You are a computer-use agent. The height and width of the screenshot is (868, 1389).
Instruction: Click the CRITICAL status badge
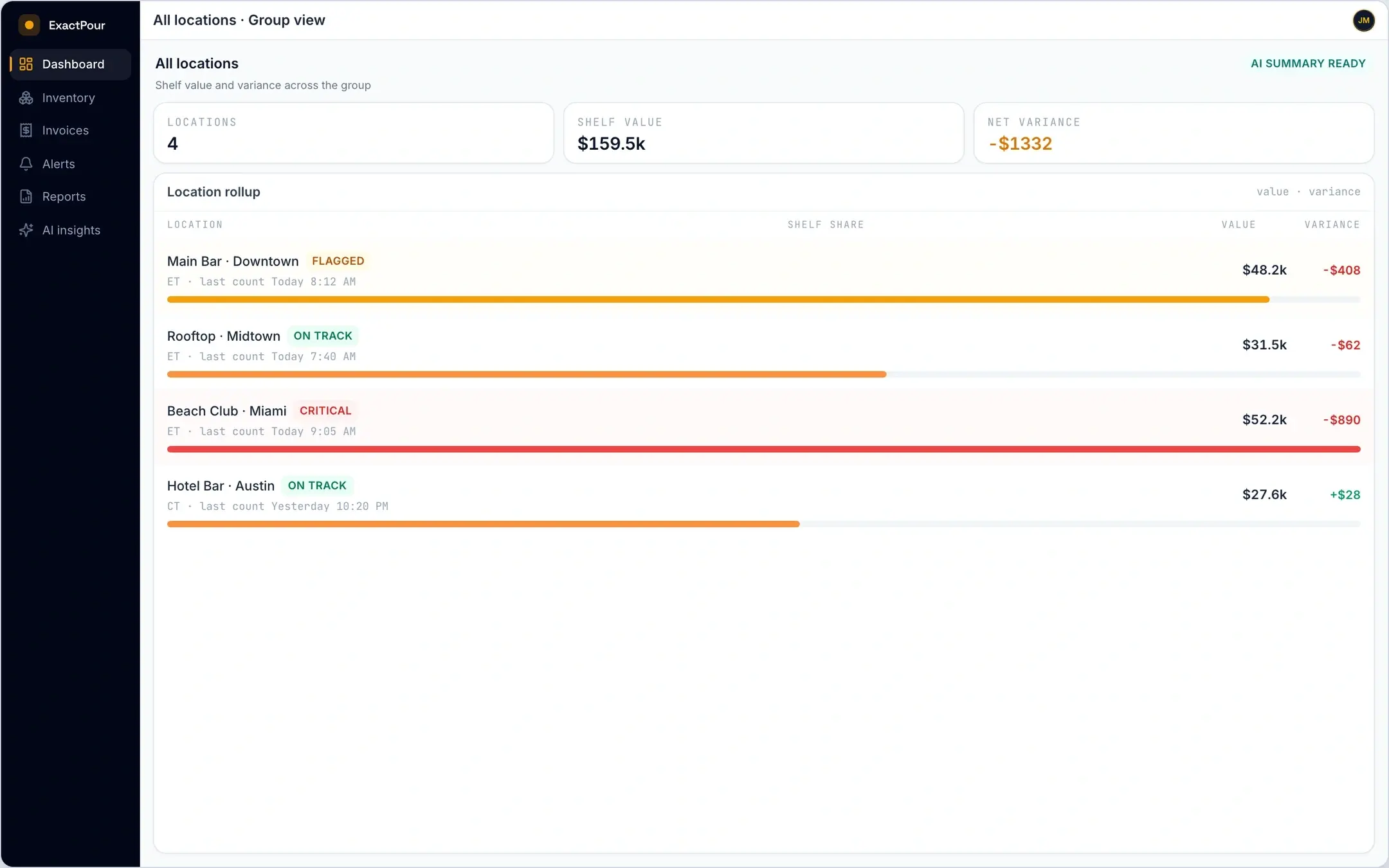(325, 411)
